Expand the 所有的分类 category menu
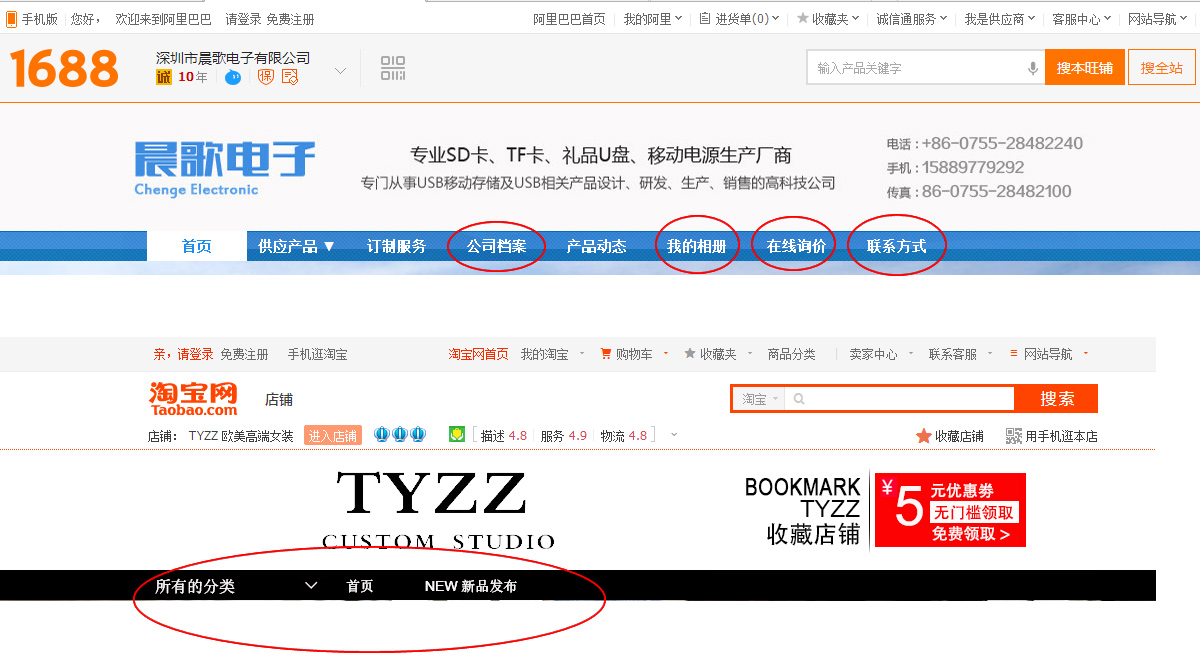This screenshot has width=1200, height=670. coord(236,586)
